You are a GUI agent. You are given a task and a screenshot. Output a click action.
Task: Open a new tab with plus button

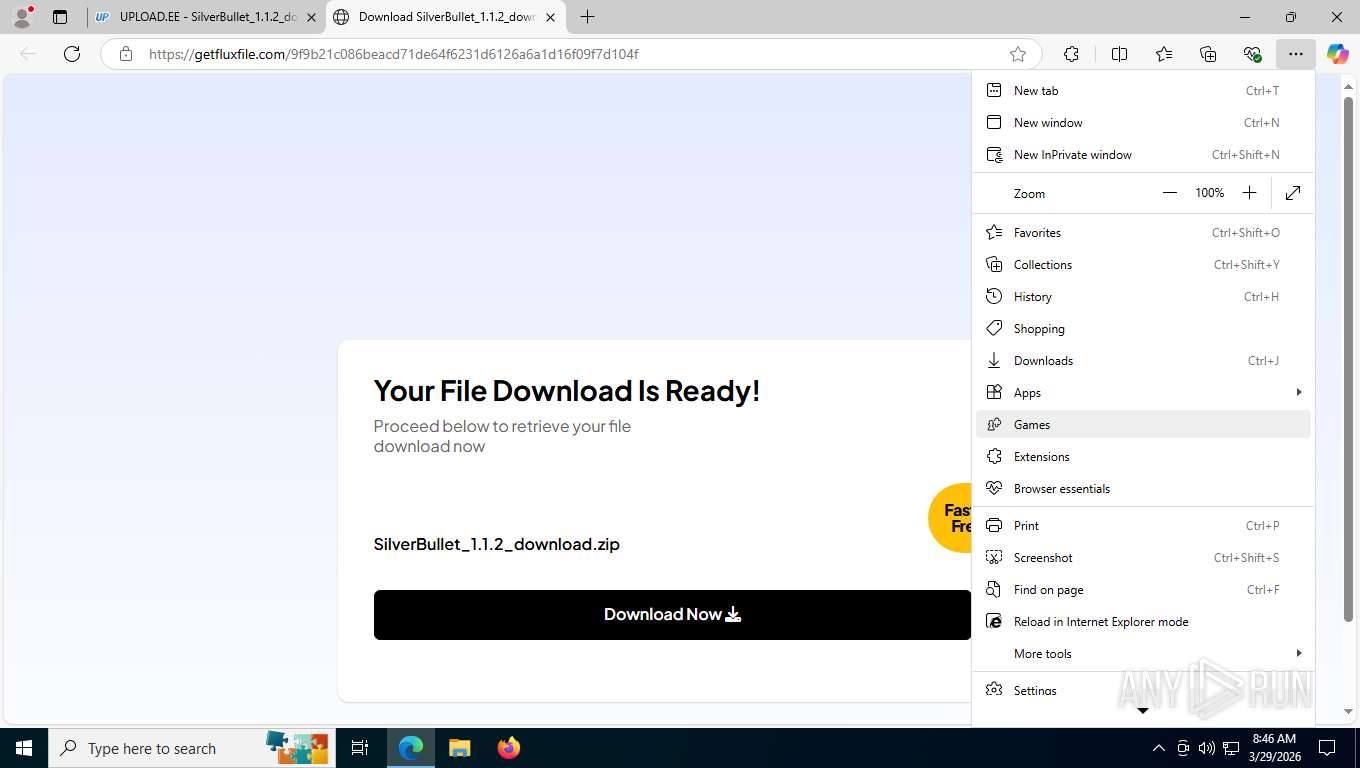pos(588,17)
